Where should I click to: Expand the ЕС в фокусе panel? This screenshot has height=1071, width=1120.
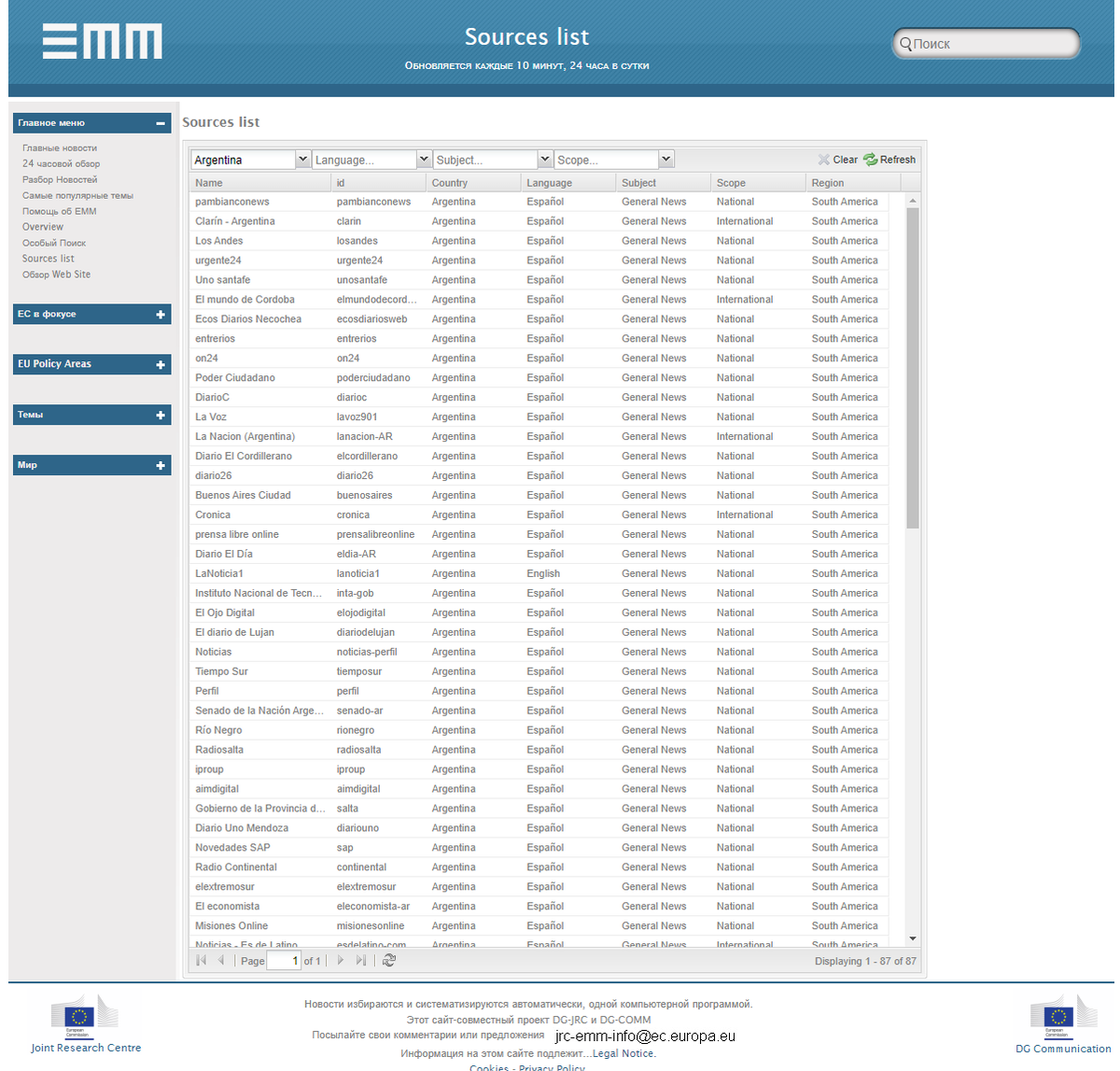(161, 315)
